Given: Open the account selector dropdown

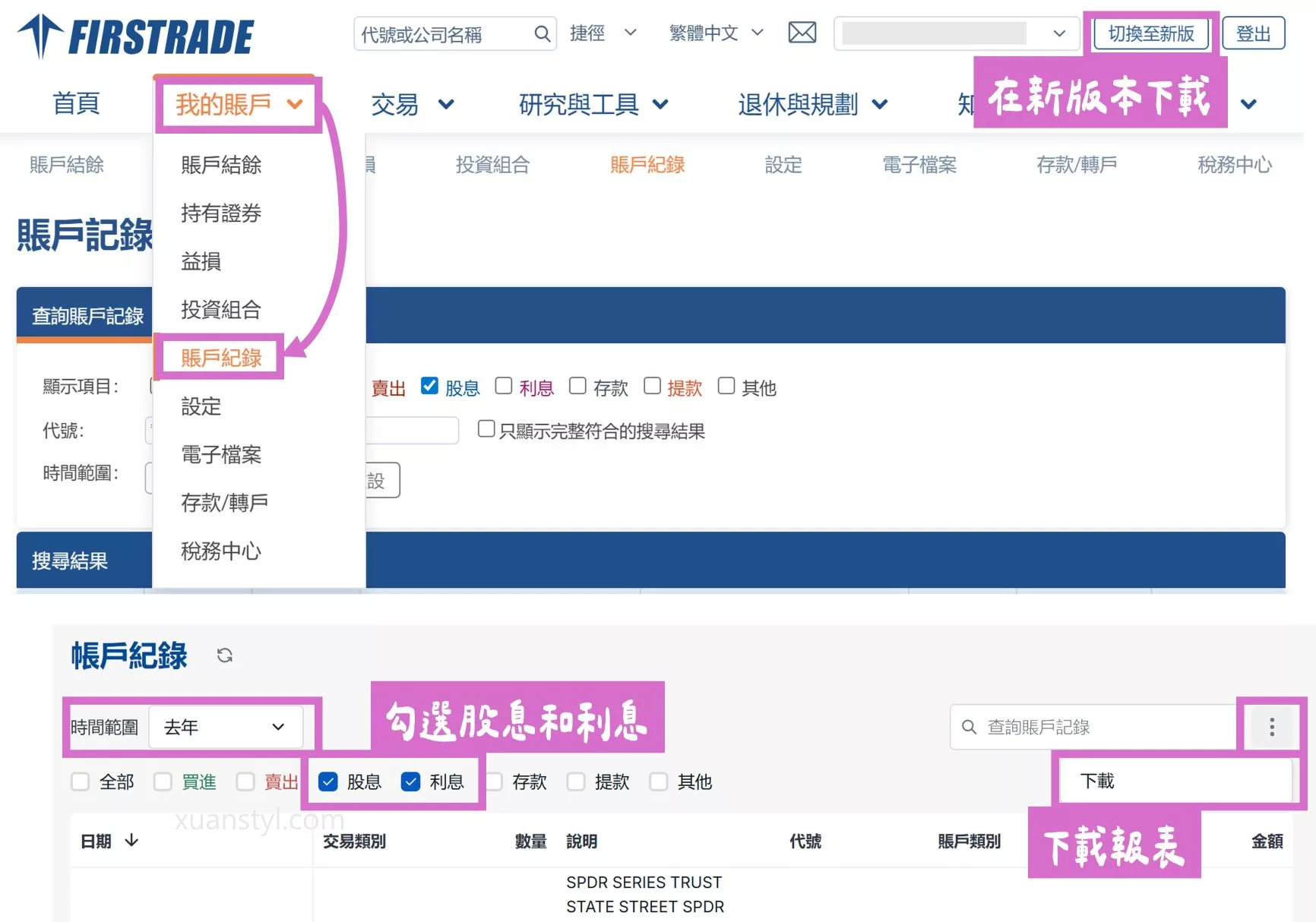Looking at the screenshot, I should coord(957,33).
